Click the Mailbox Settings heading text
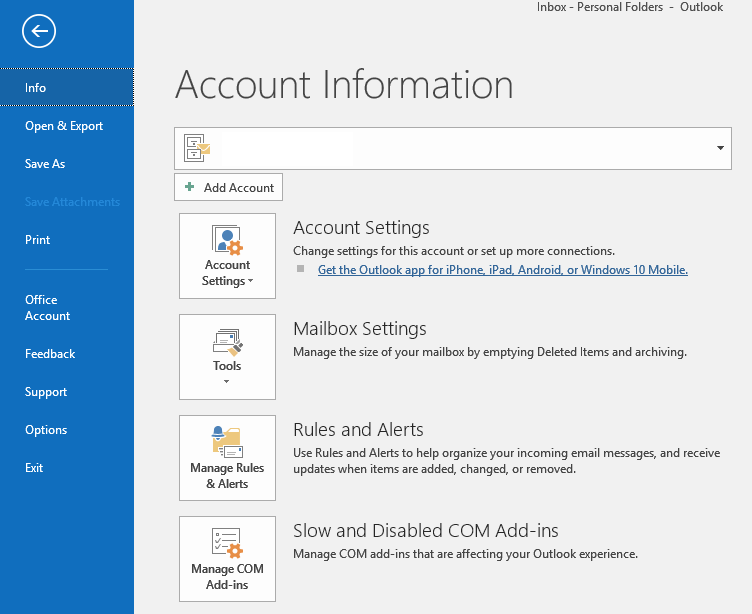The image size is (752, 614). coord(360,329)
